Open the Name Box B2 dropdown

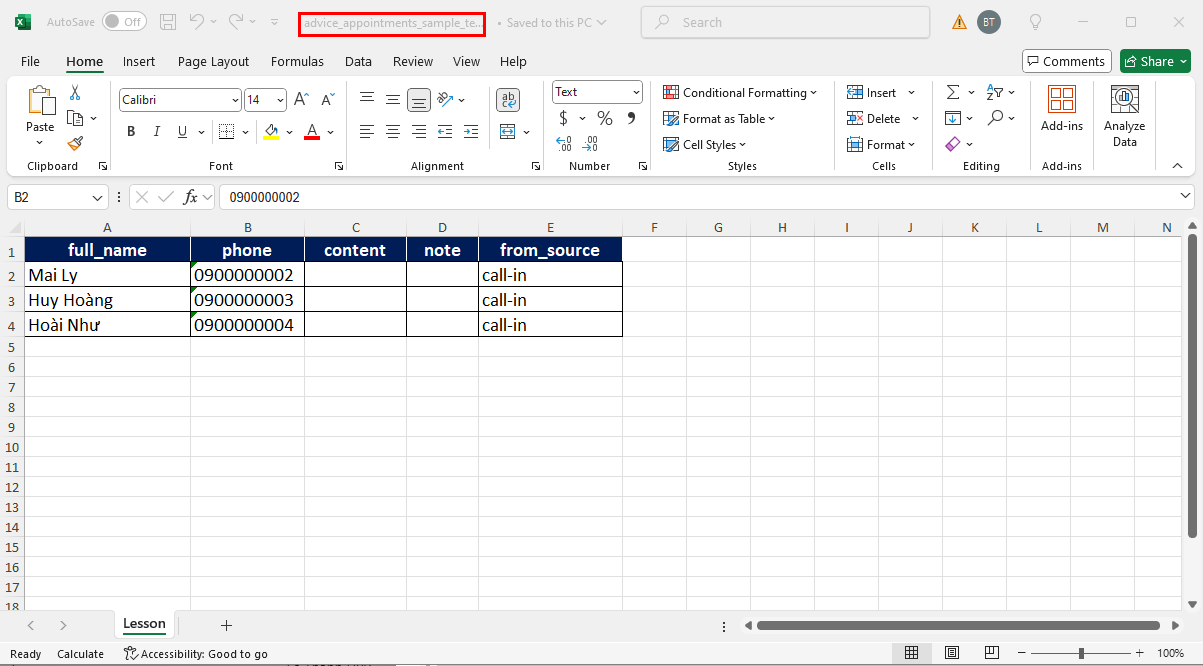pyautogui.click(x=98, y=198)
